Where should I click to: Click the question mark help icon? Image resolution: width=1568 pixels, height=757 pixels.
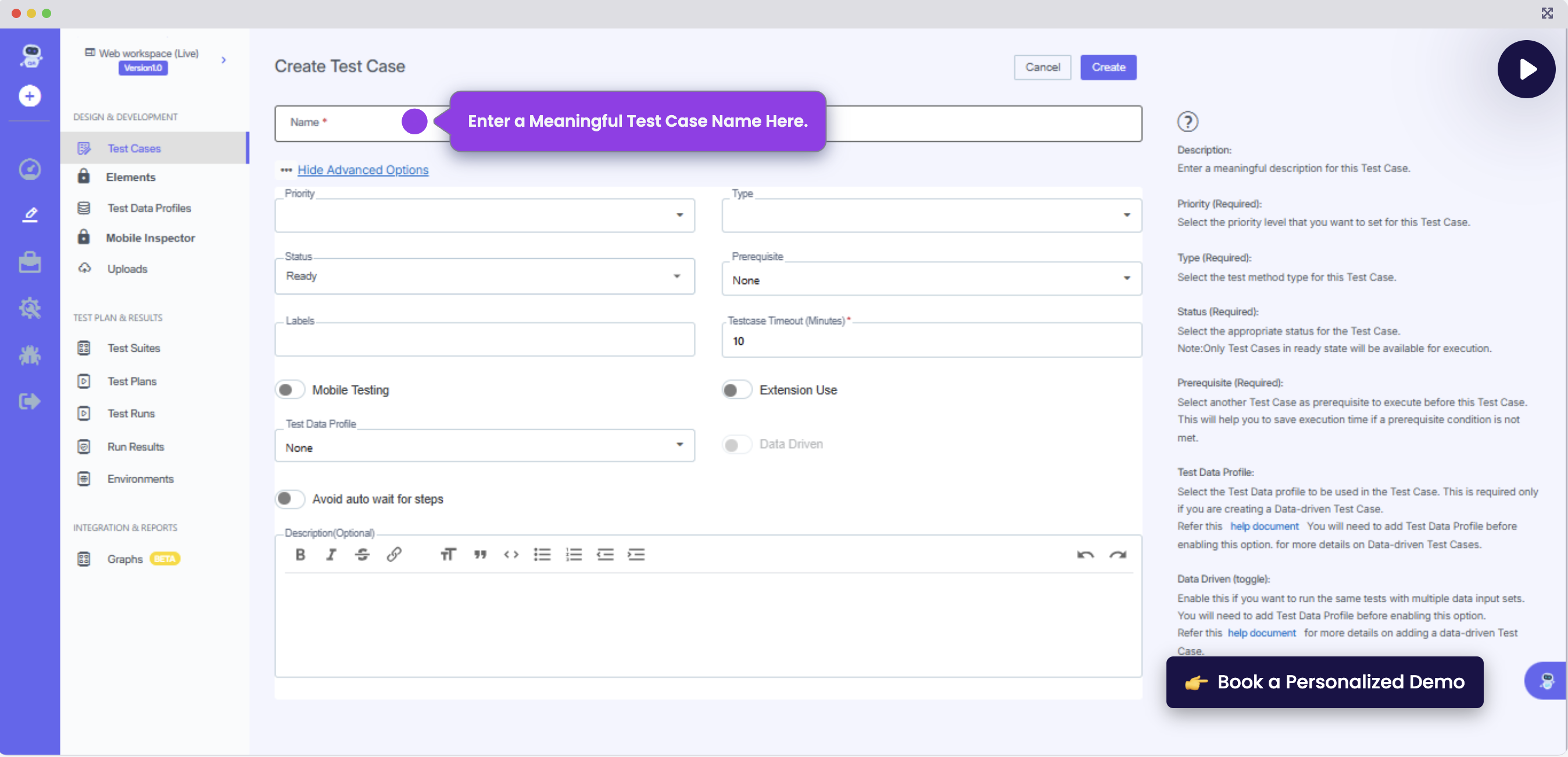[x=1187, y=122]
